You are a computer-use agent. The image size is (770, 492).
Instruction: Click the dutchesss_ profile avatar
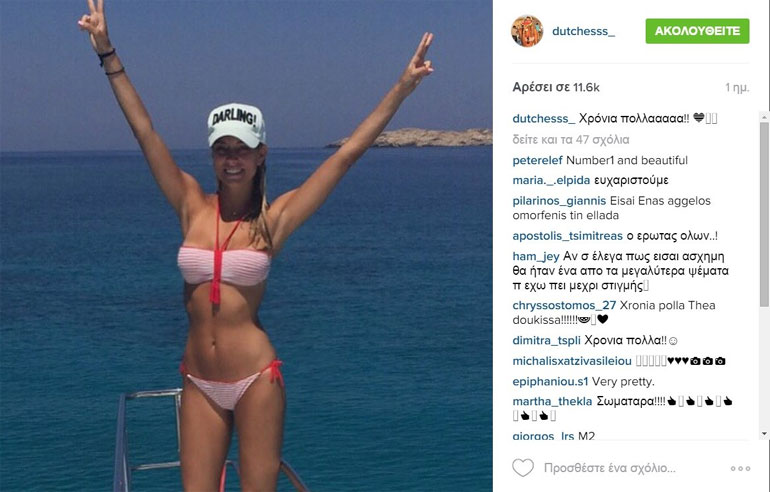coord(527,31)
